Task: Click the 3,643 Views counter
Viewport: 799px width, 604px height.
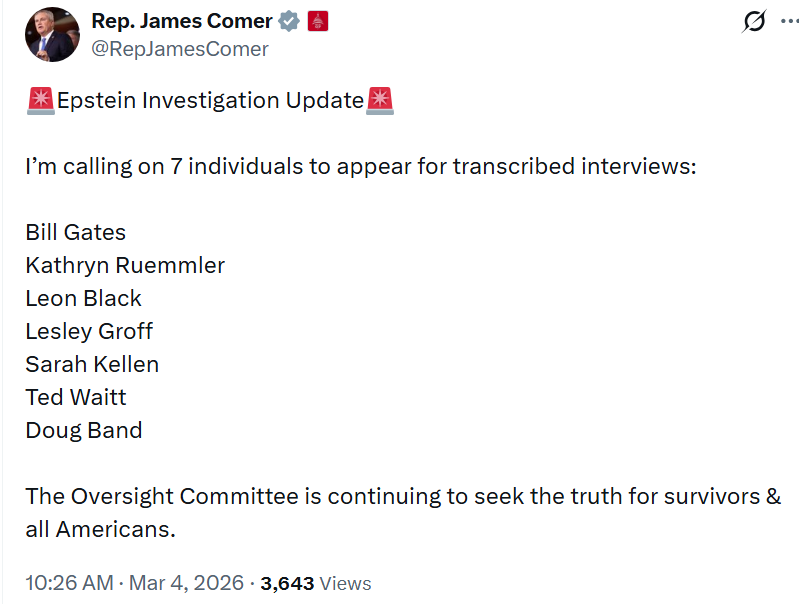Action: pyautogui.click(x=315, y=583)
